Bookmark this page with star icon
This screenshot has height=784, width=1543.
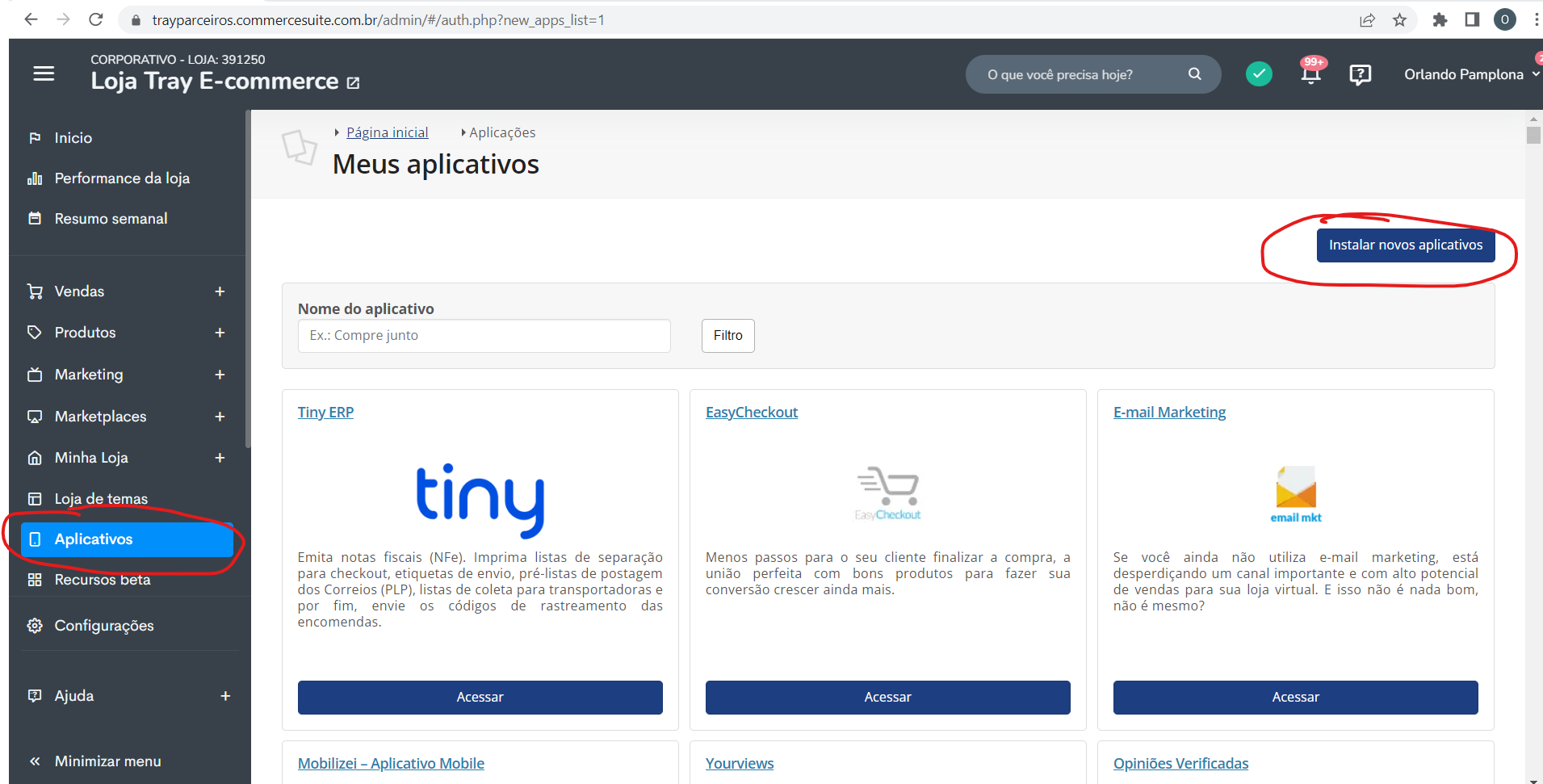[x=1399, y=20]
